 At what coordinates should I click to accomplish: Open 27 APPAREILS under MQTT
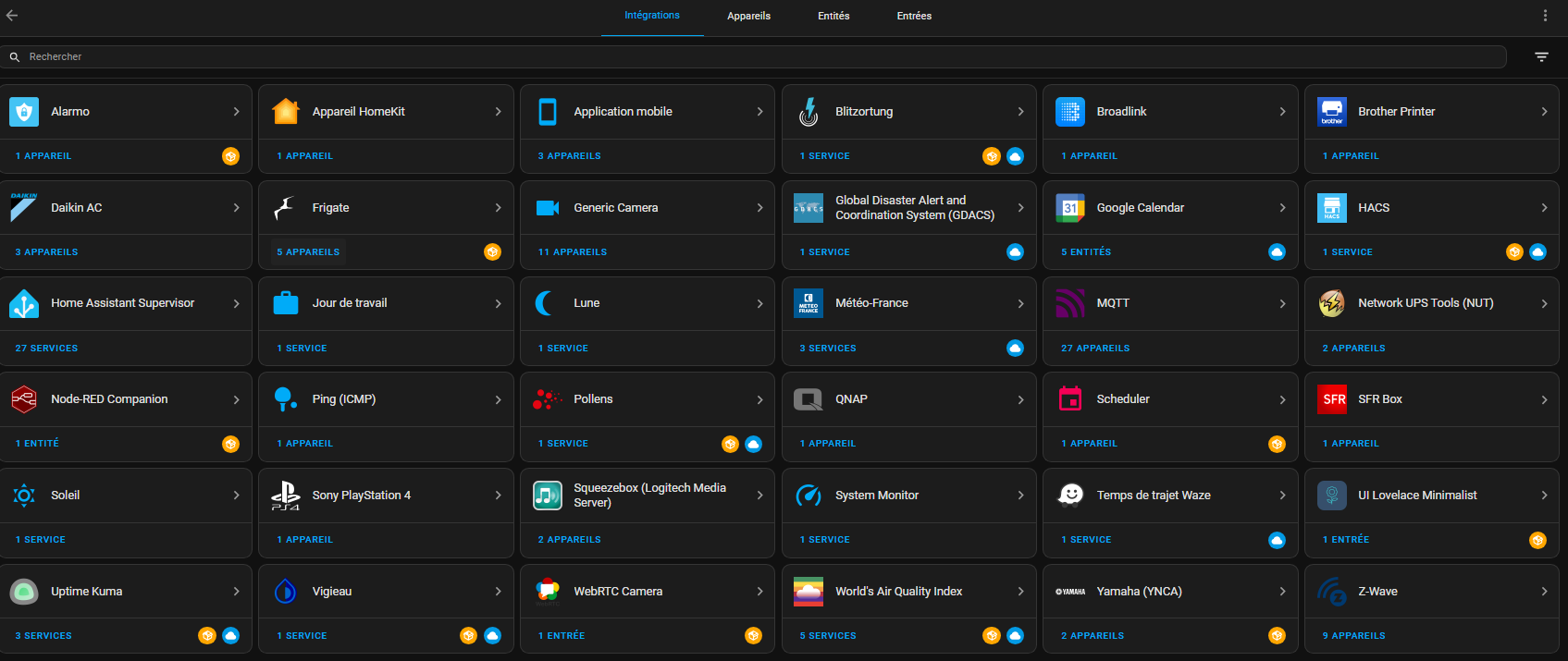click(x=1095, y=349)
